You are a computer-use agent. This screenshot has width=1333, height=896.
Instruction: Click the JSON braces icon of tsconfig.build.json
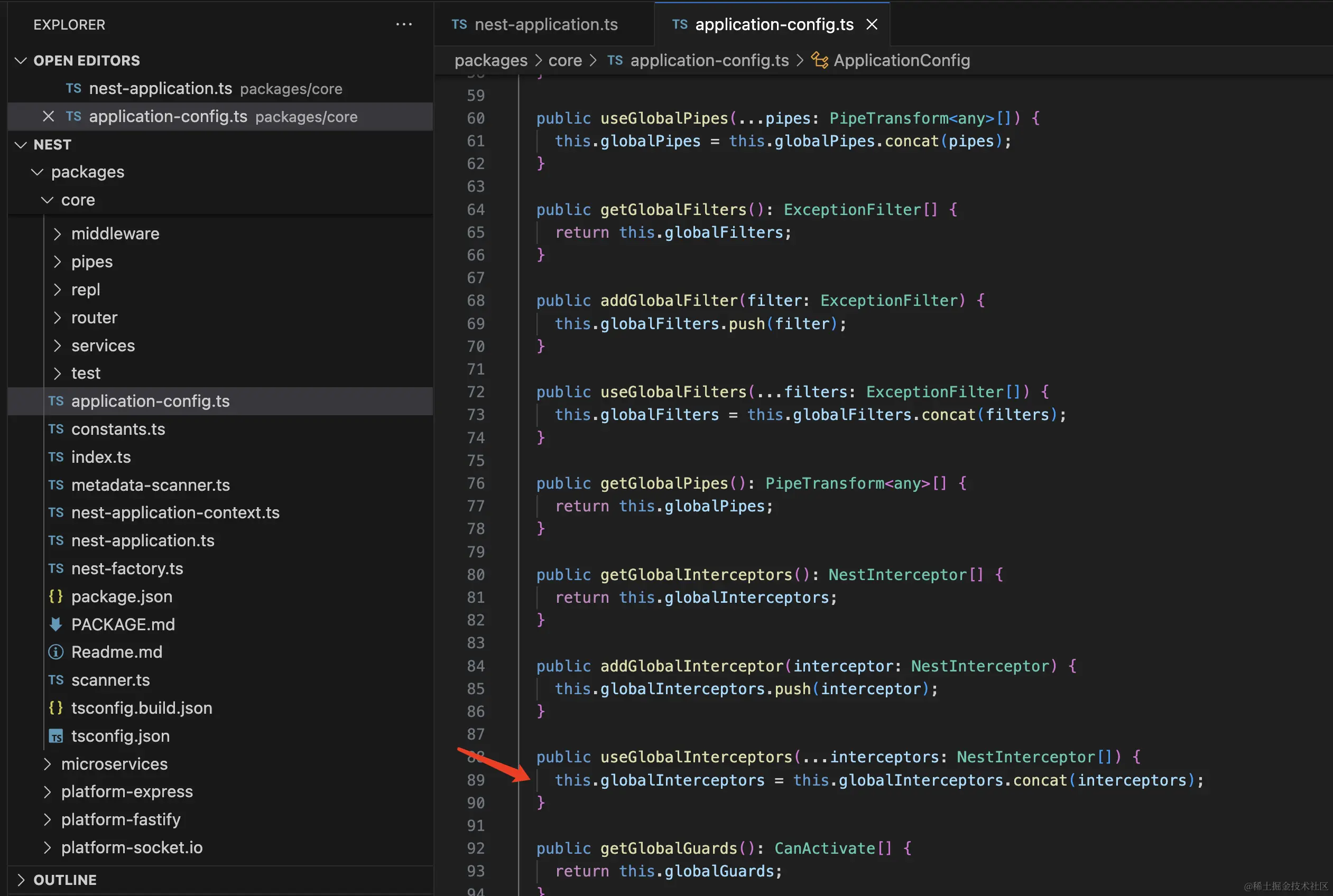click(x=55, y=707)
